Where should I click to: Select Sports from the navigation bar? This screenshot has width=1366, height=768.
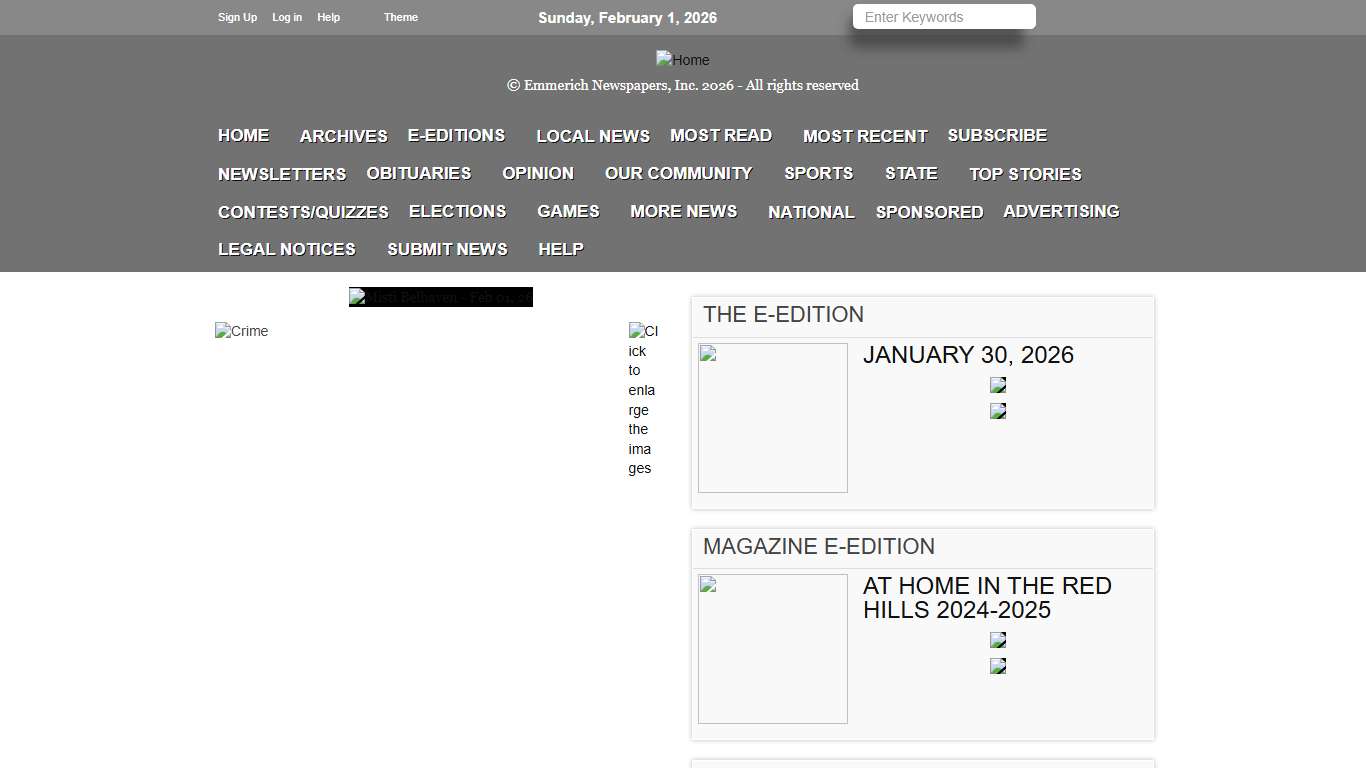[818, 173]
